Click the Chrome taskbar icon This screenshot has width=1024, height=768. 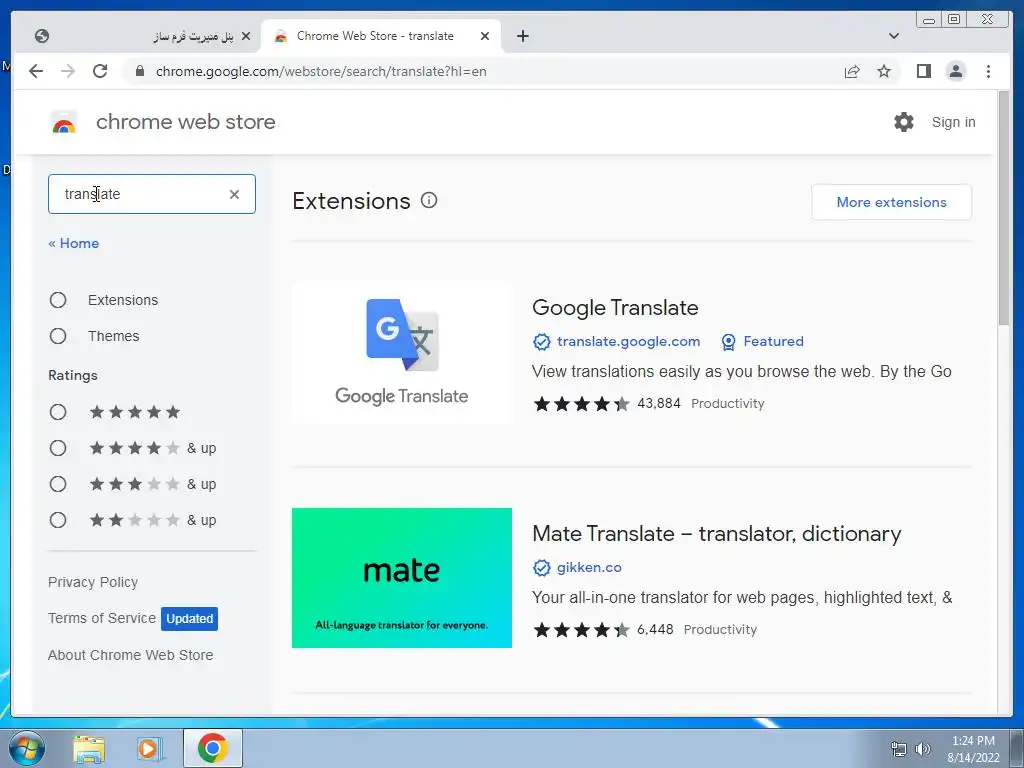(x=212, y=748)
